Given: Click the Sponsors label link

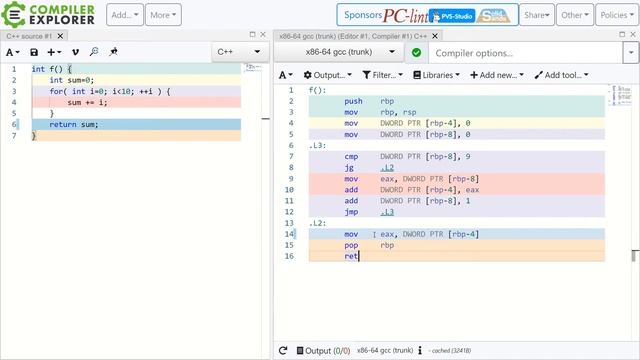Looking at the screenshot, I should pyautogui.click(x=362, y=15).
